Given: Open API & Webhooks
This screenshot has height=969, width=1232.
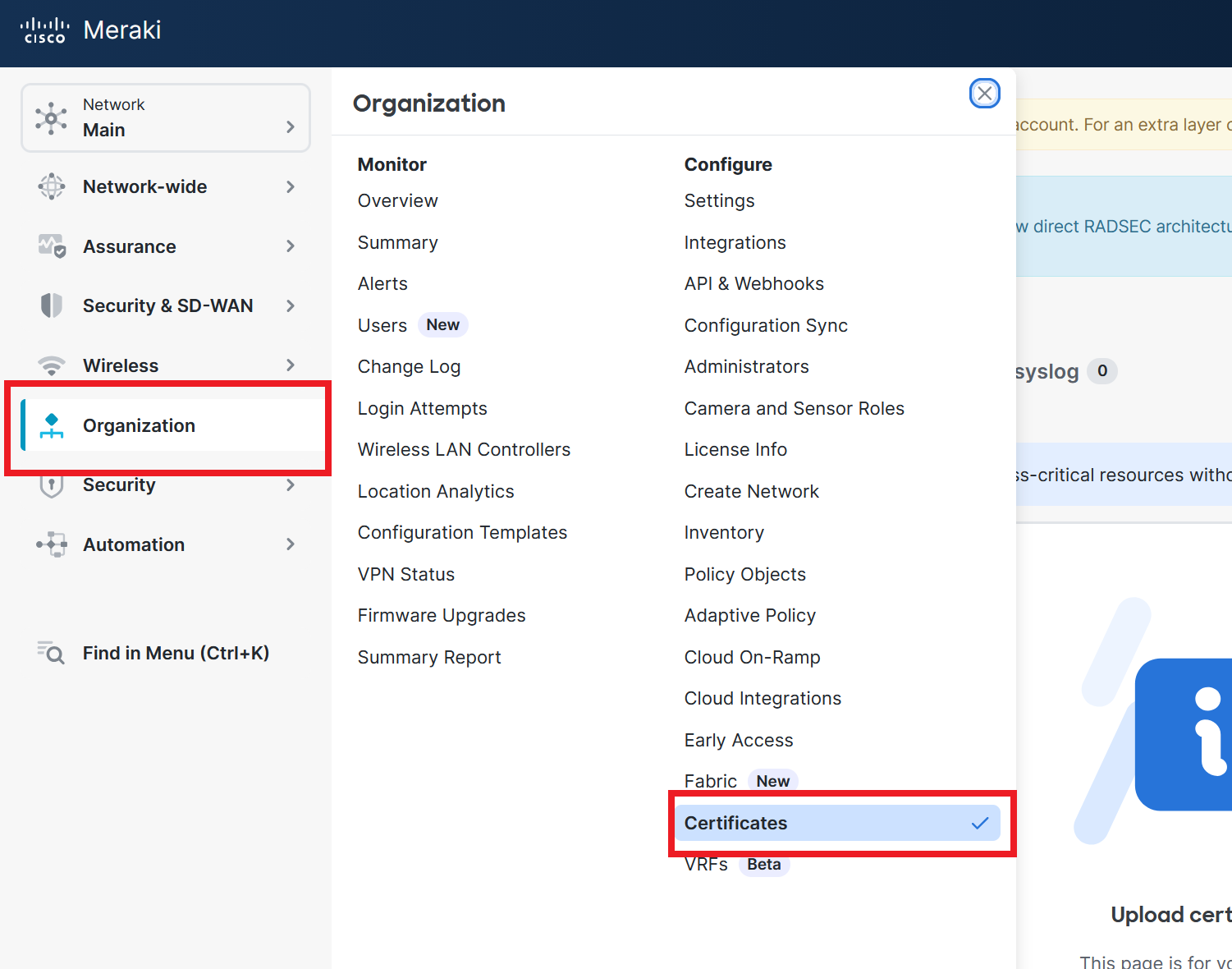Looking at the screenshot, I should (753, 283).
